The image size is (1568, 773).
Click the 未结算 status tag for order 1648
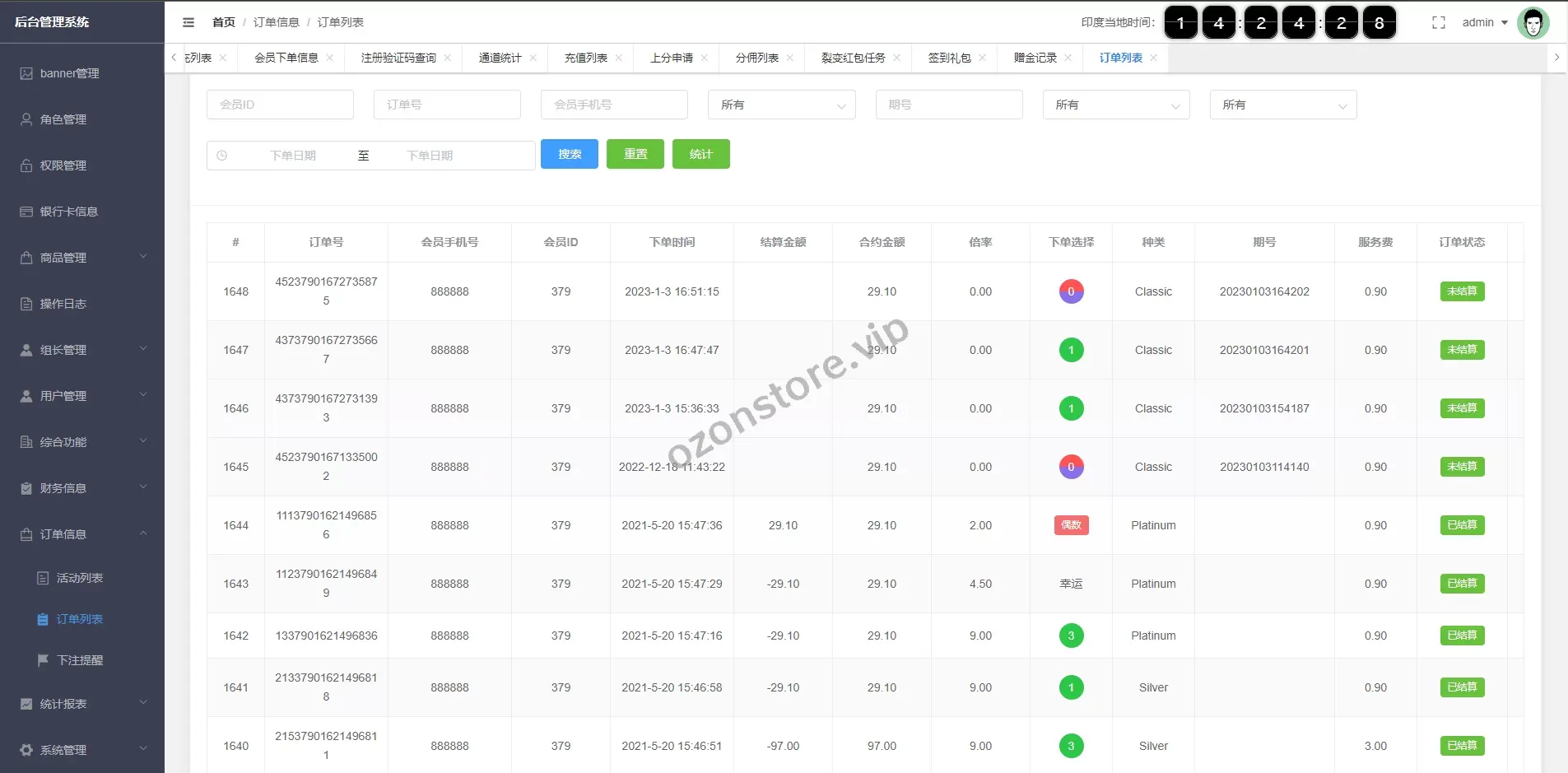(x=1462, y=291)
